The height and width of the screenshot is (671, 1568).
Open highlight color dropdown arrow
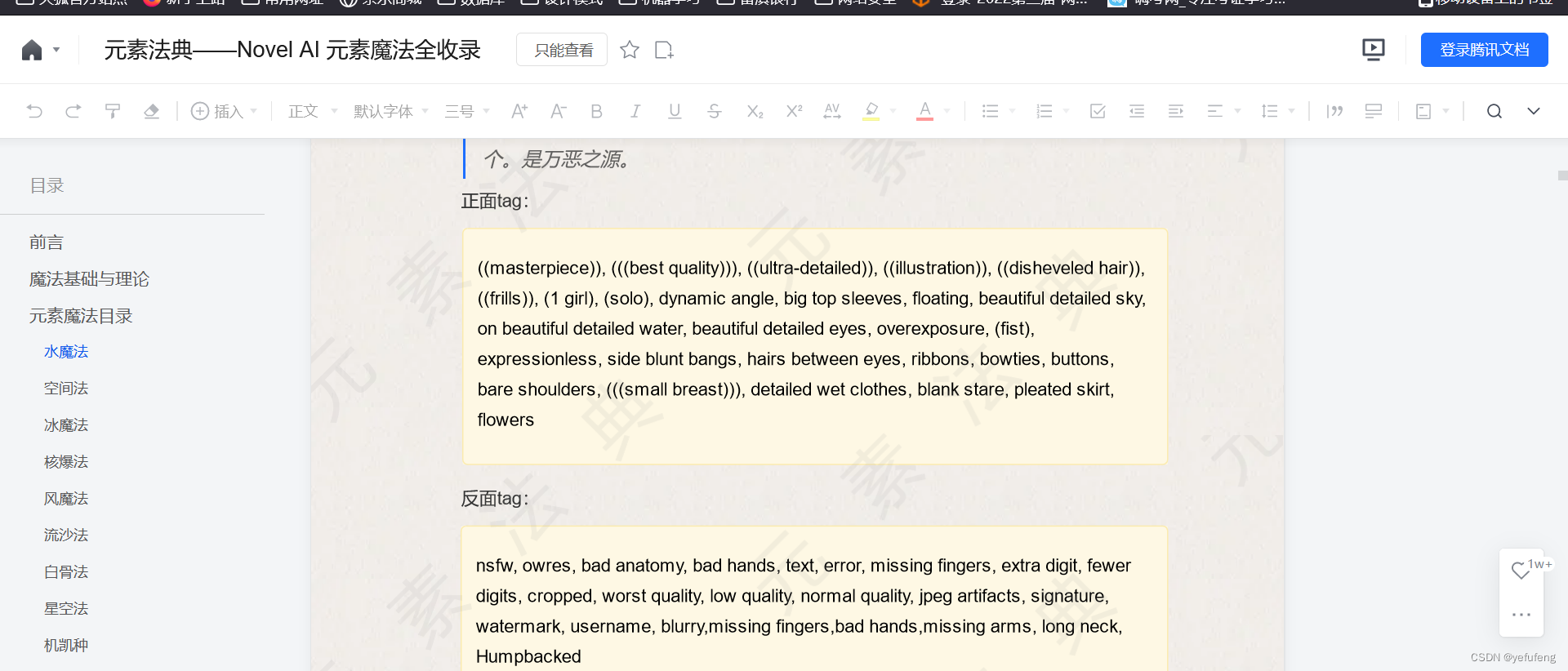[893, 111]
